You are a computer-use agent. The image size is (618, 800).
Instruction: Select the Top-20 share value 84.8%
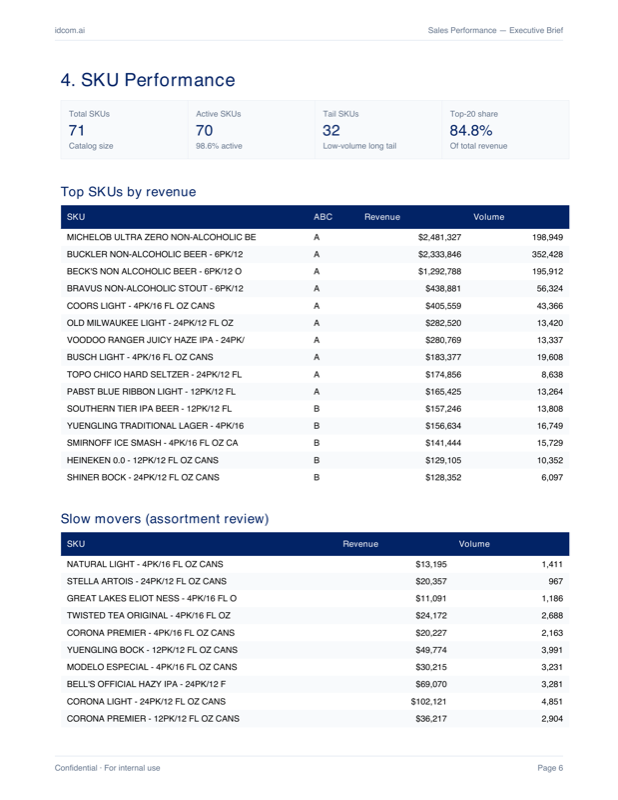coord(471,131)
